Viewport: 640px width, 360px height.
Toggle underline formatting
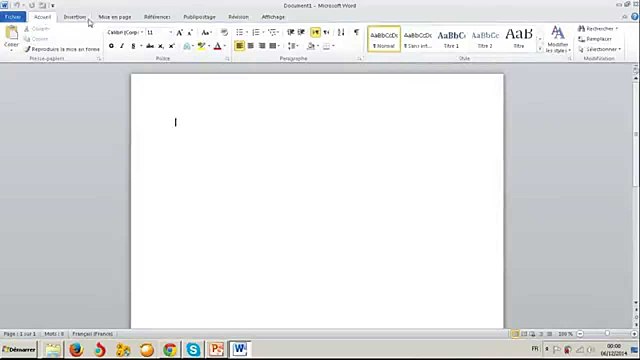pyautogui.click(x=133, y=46)
